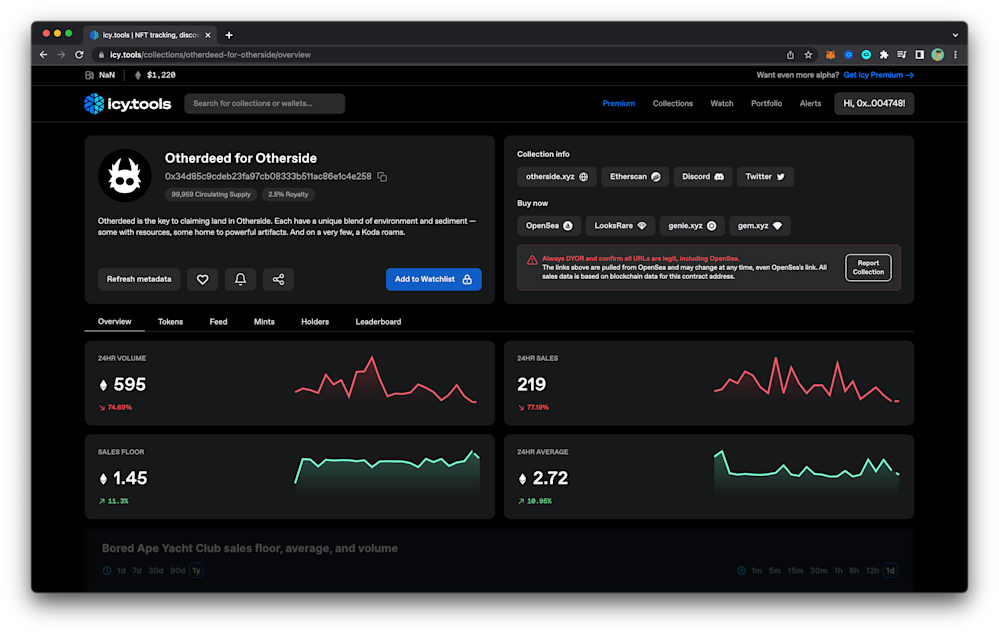Click the Report Collection button
Image resolution: width=999 pixels, height=634 pixels.
[868, 268]
